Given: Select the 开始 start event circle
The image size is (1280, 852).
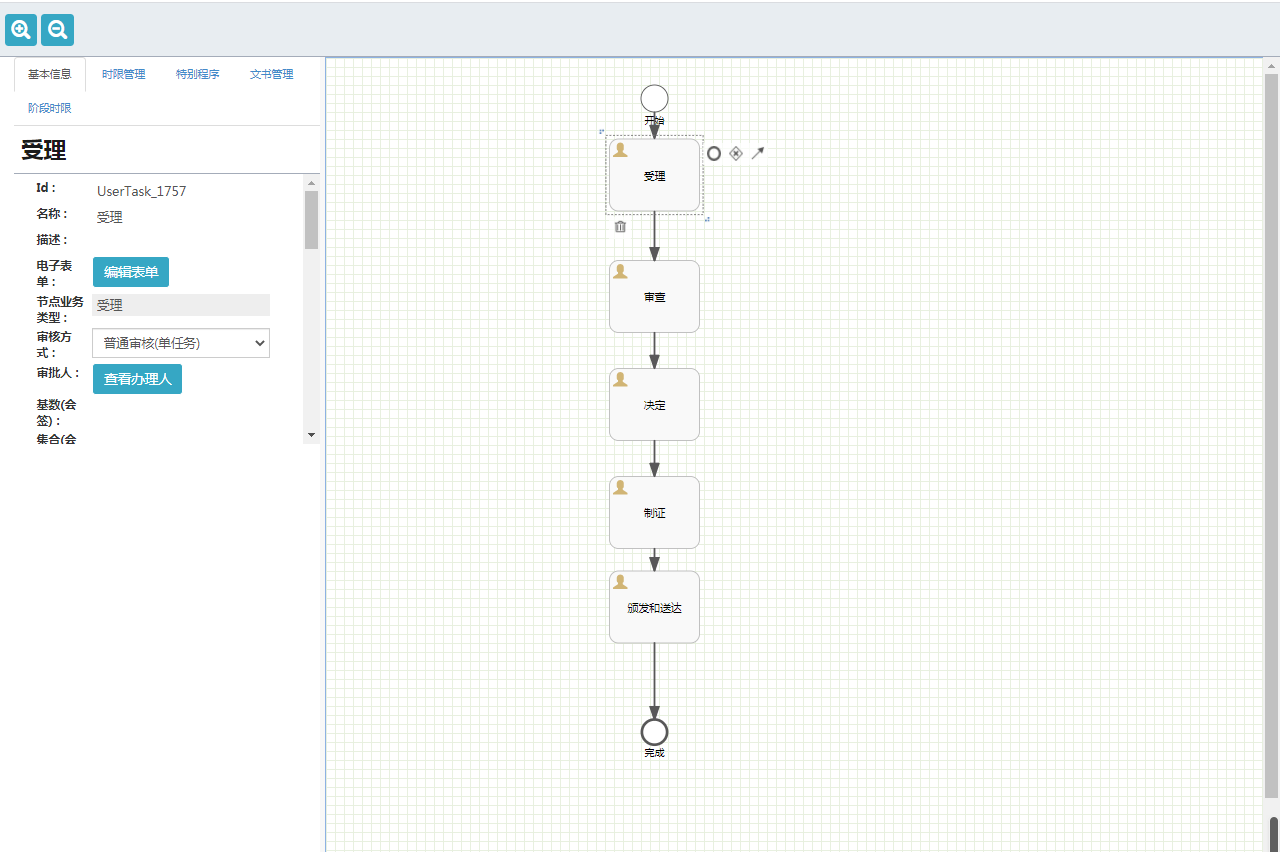Looking at the screenshot, I should click(654, 98).
